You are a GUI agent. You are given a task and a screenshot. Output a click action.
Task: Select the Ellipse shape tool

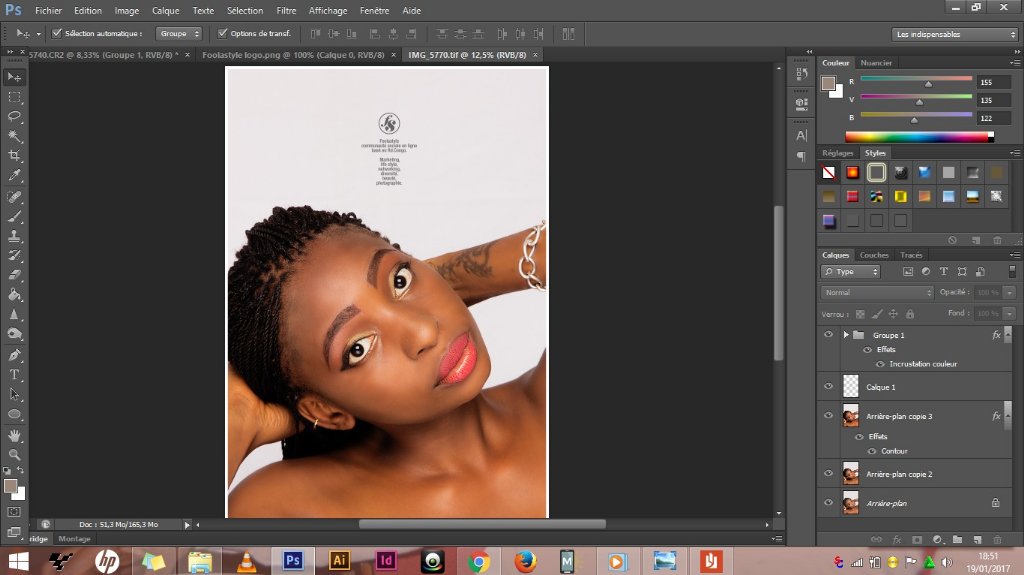(x=14, y=414)
